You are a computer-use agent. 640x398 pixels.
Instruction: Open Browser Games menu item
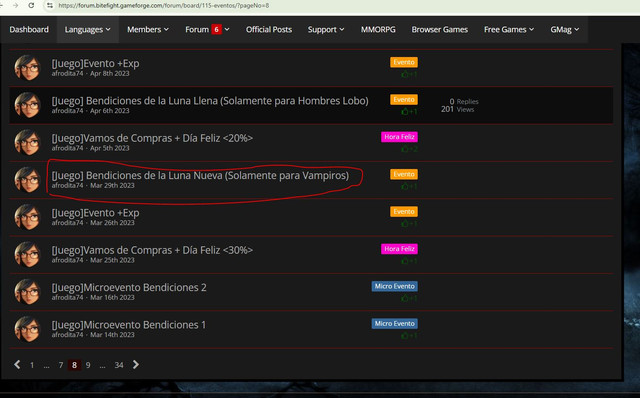pos(440,29)
